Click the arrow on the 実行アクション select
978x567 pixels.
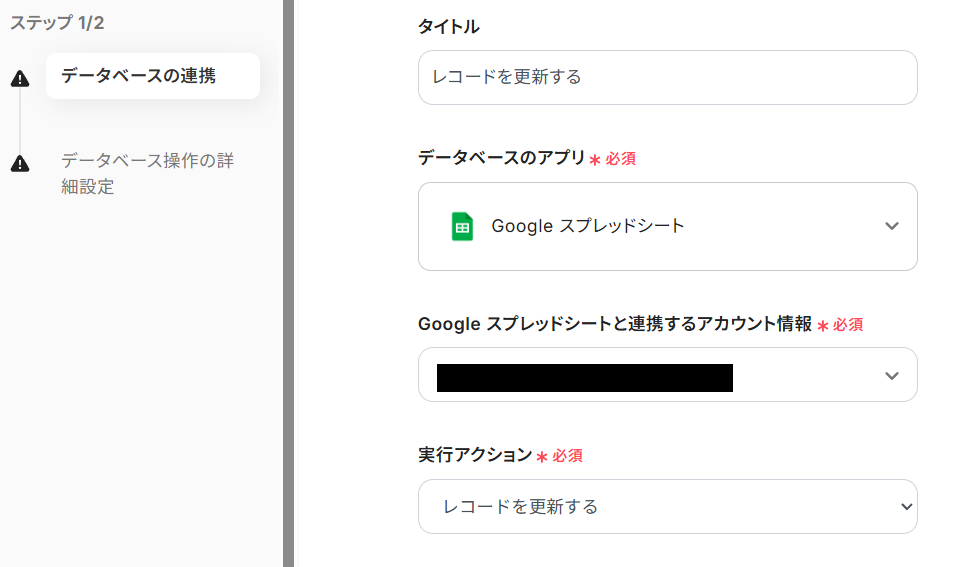point(906,506)
